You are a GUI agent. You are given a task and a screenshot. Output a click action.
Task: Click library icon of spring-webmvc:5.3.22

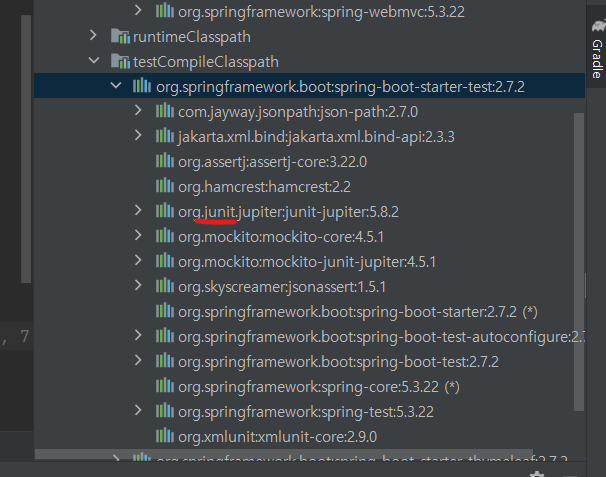[x=165, y=10]
